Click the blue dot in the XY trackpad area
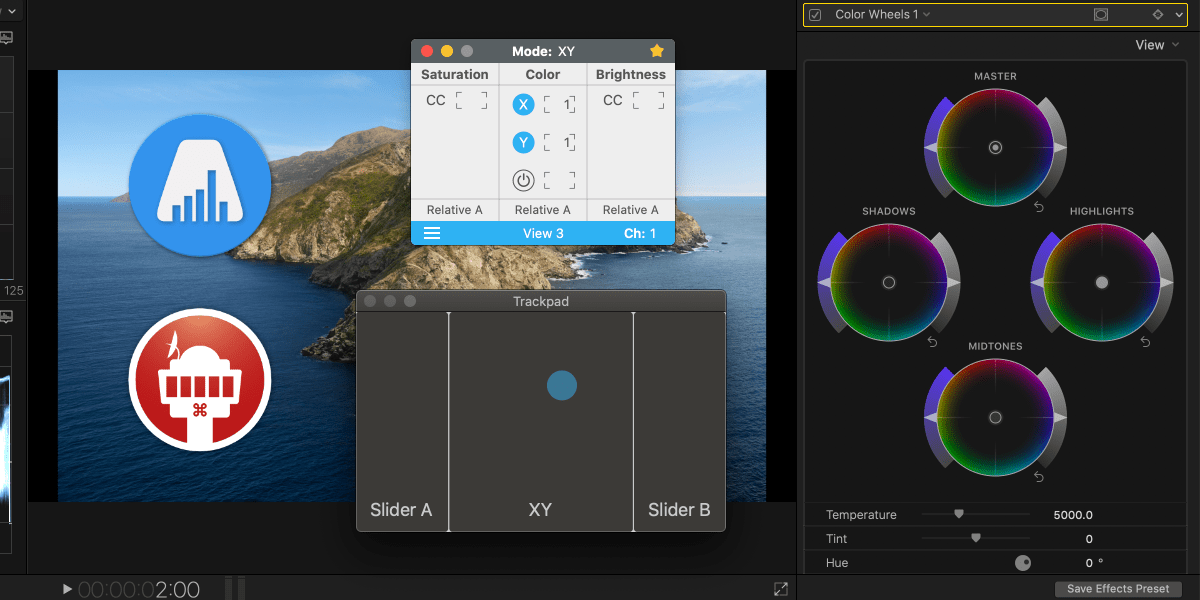1200x600 pixels. tap(561, 385)
